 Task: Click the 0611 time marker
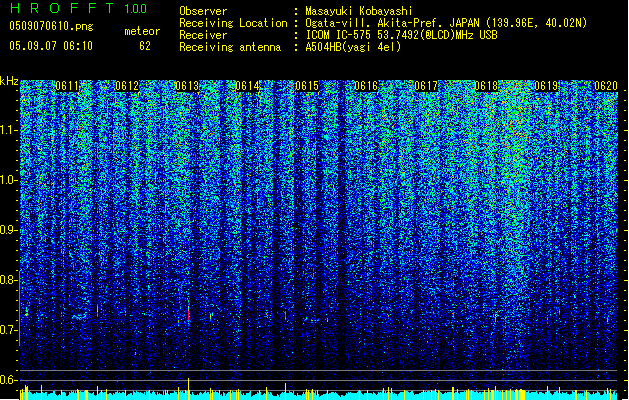(68, 86)
